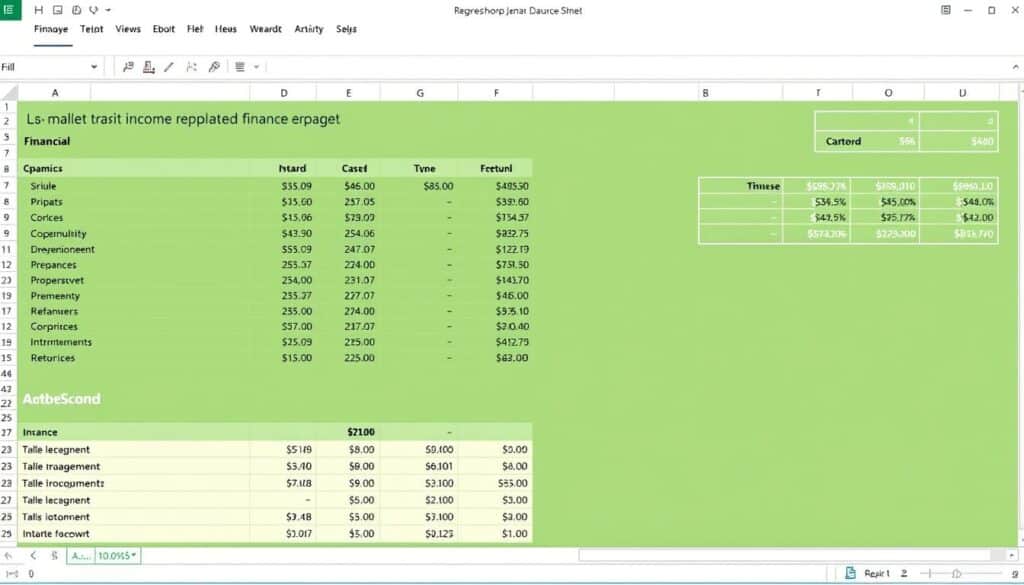Click the select-all corner of the grid
This screenshot has width=1024, height=585.
click(8, 93)
